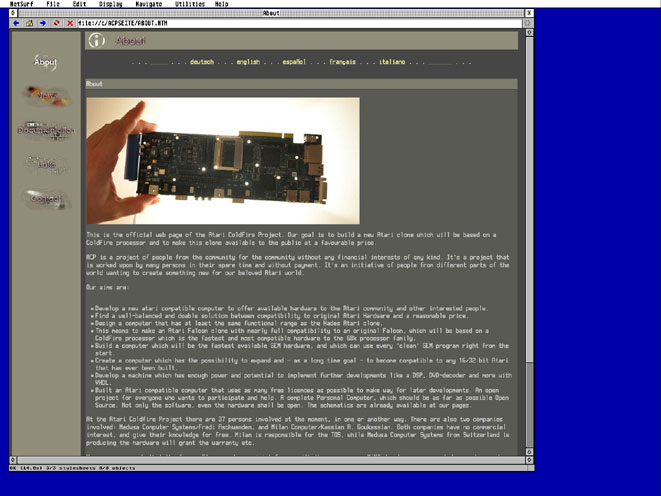Stop loading with the red X icon
This screenshot has width=661, height=496.
70,23
